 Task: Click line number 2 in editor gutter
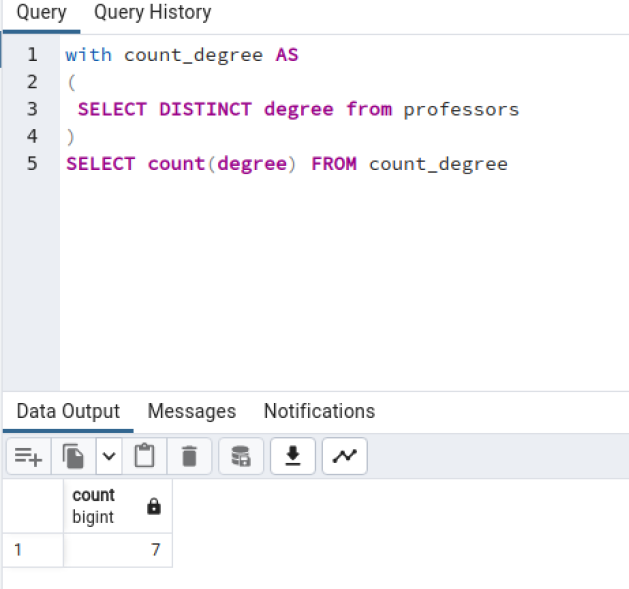(32, 82)
